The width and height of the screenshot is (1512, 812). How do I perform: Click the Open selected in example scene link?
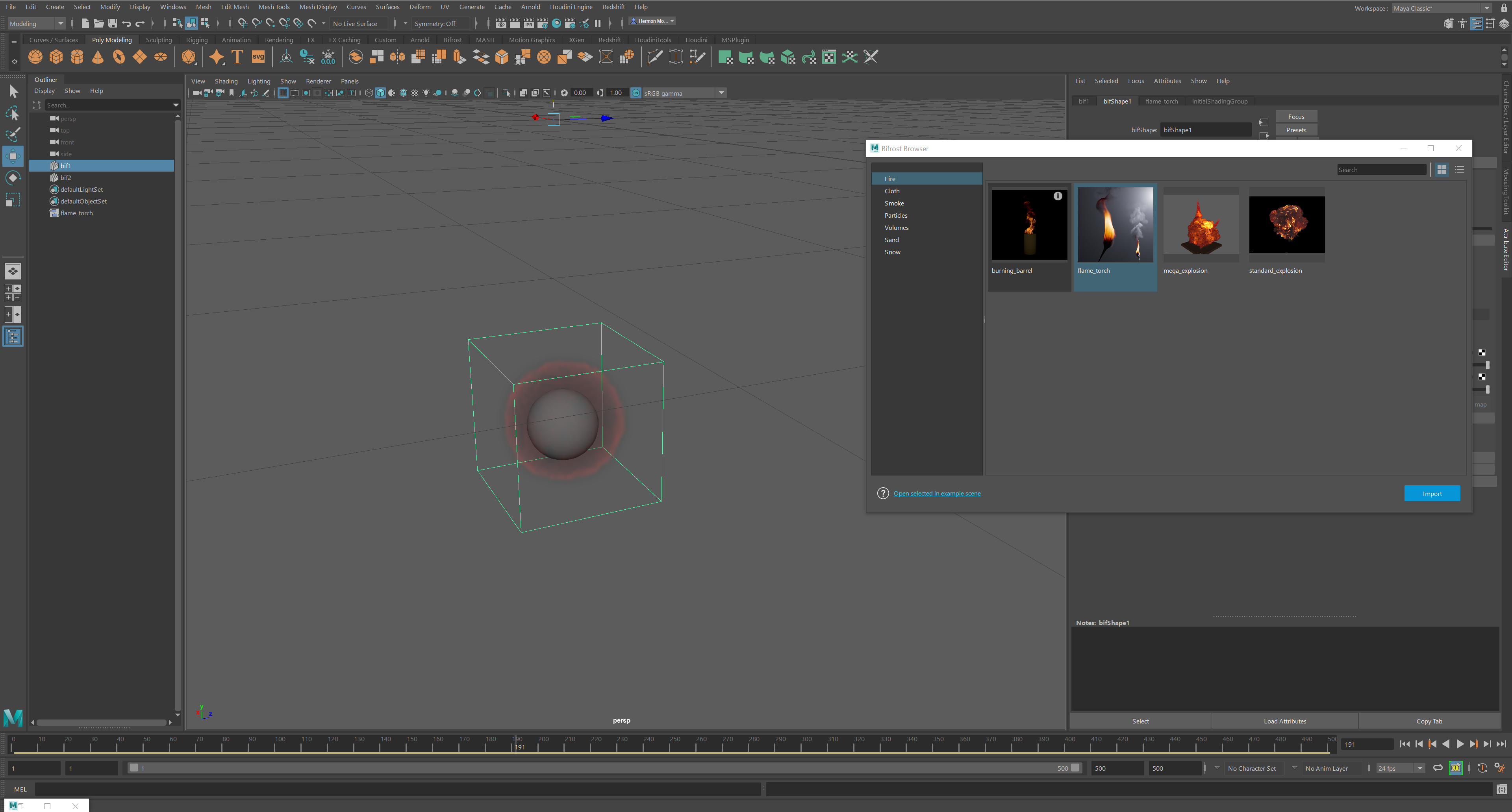click(937, 494)
